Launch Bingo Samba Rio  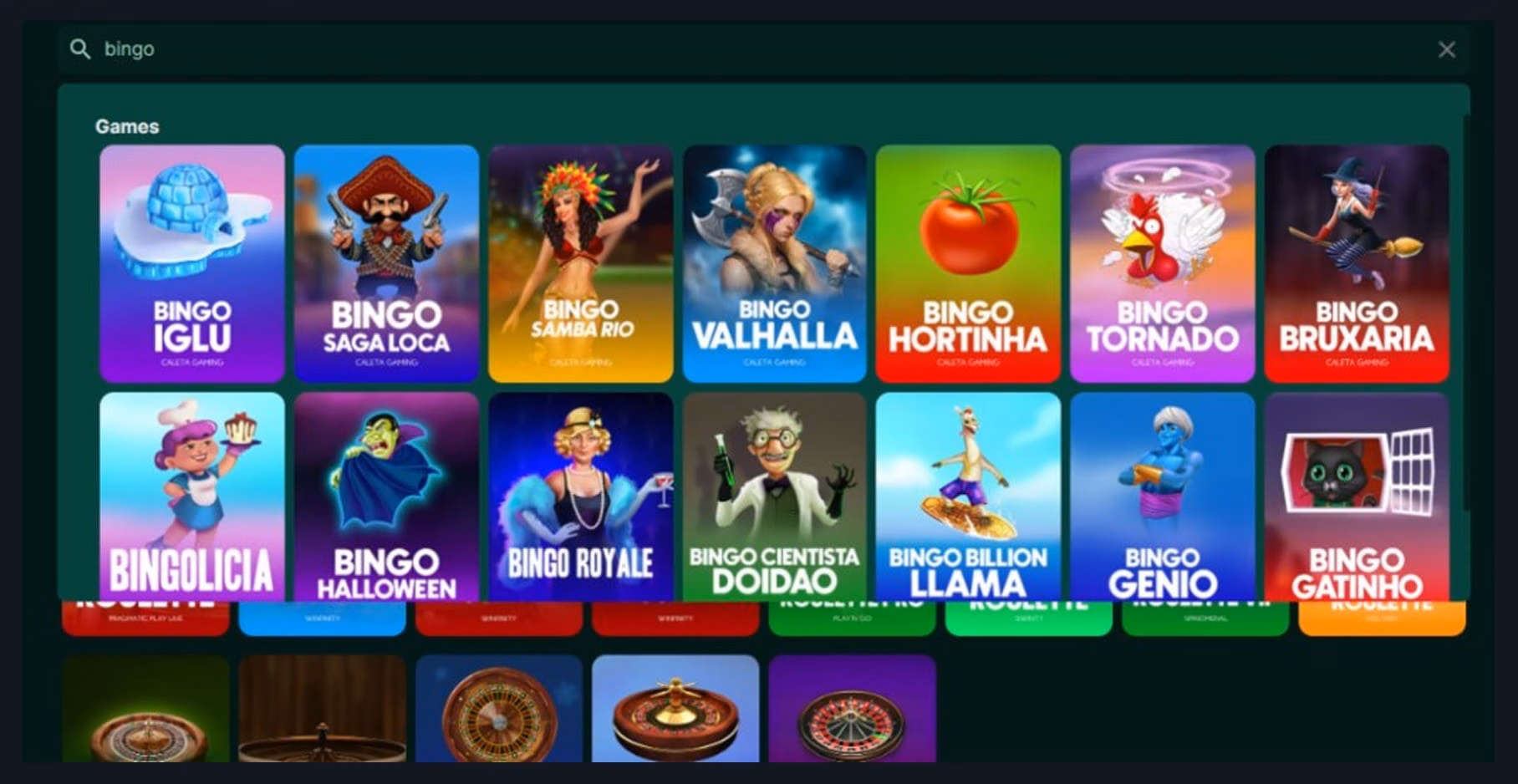(x=580, y=263)
